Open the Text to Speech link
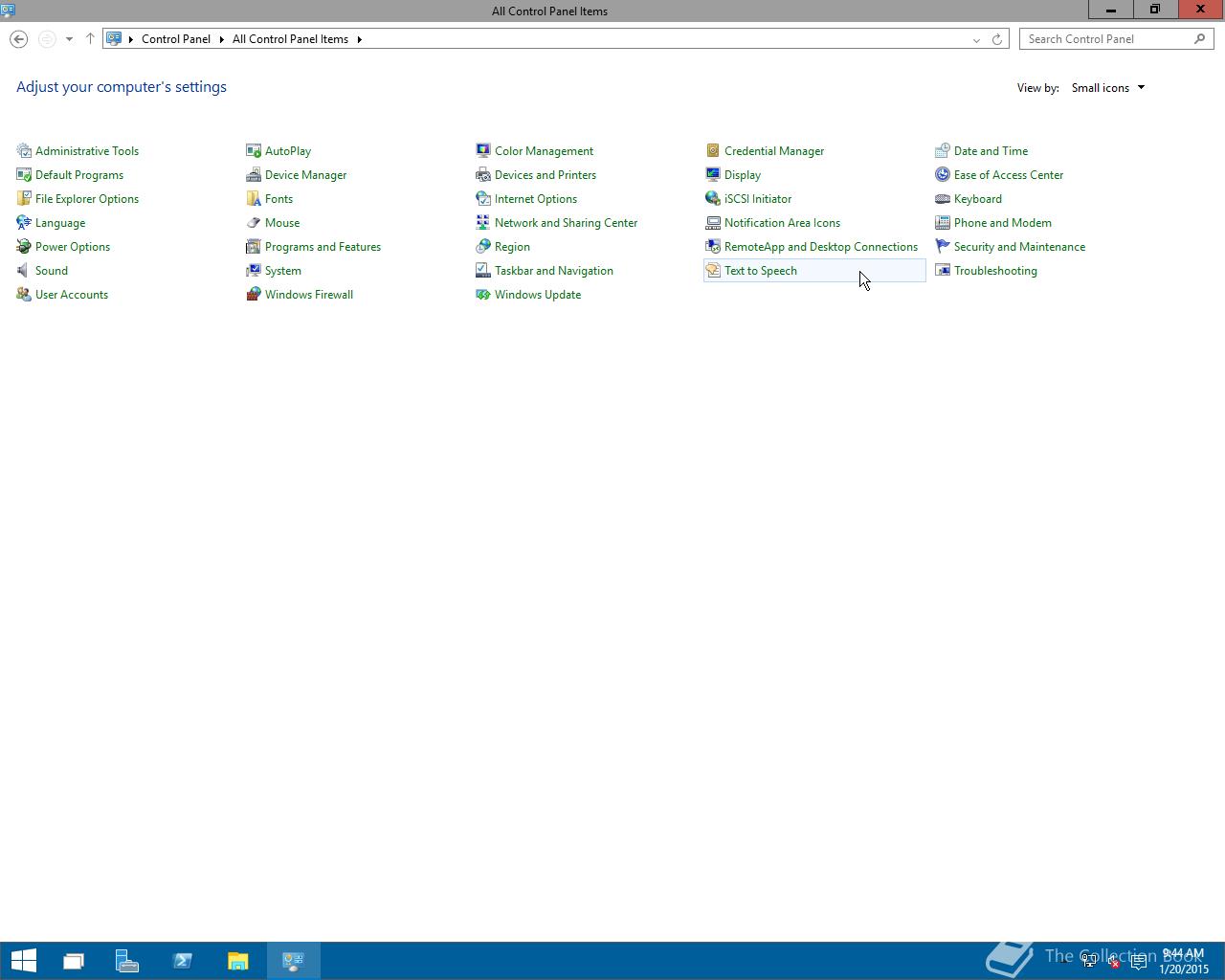 tap(761, 270)
